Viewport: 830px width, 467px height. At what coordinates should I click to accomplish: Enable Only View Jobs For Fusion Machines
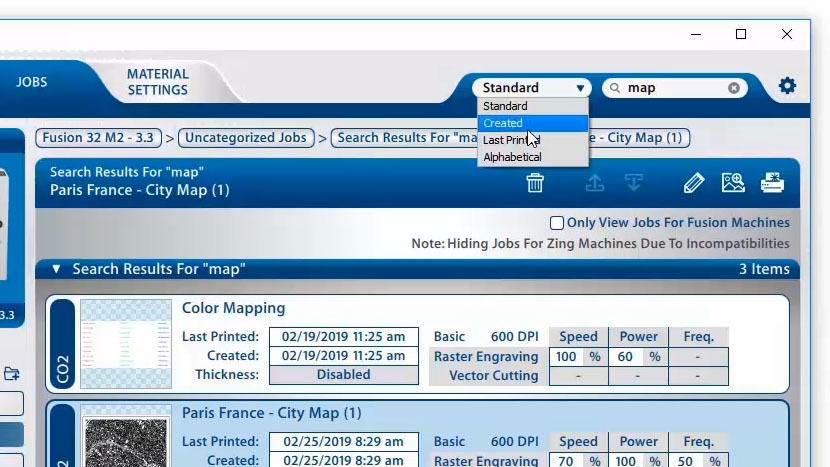click(557, 223)
